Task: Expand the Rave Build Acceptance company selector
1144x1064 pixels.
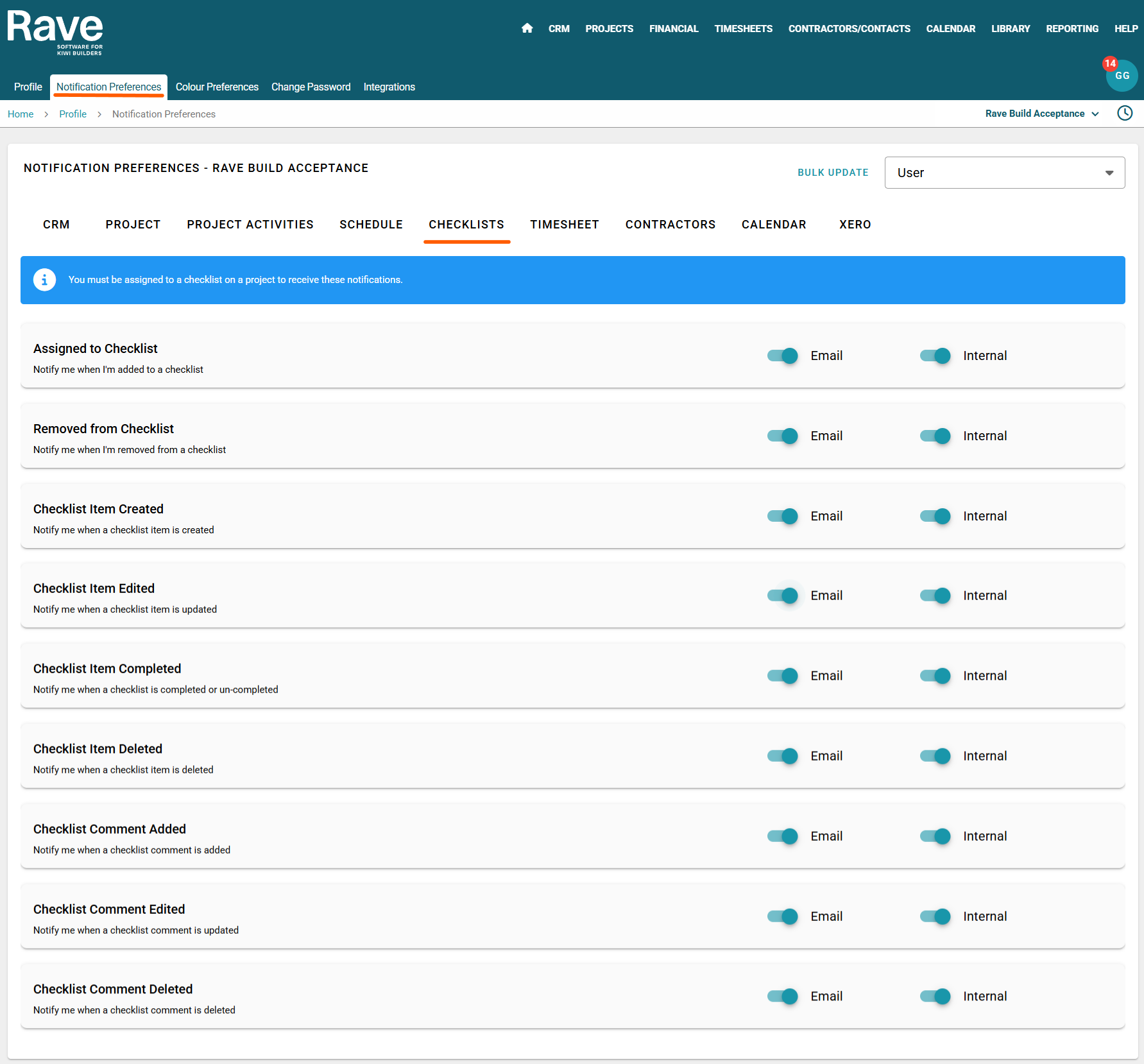Action: (x=1041, y=114)
